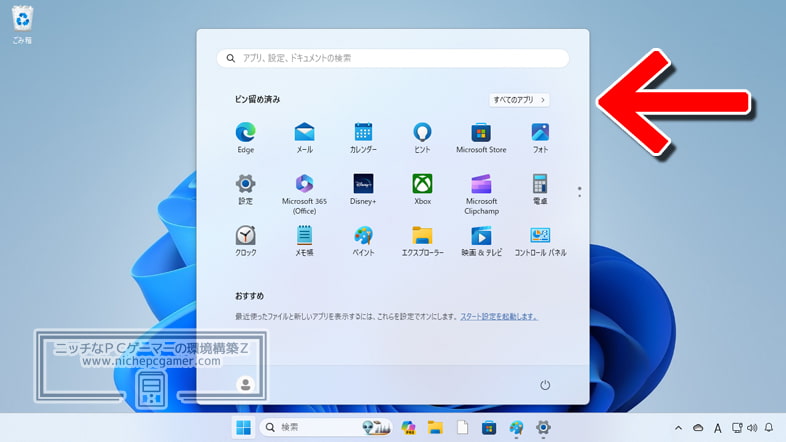Click the Start menu search field
The width and height of the screenshot is (786, 442).
(x=393, y=58)
